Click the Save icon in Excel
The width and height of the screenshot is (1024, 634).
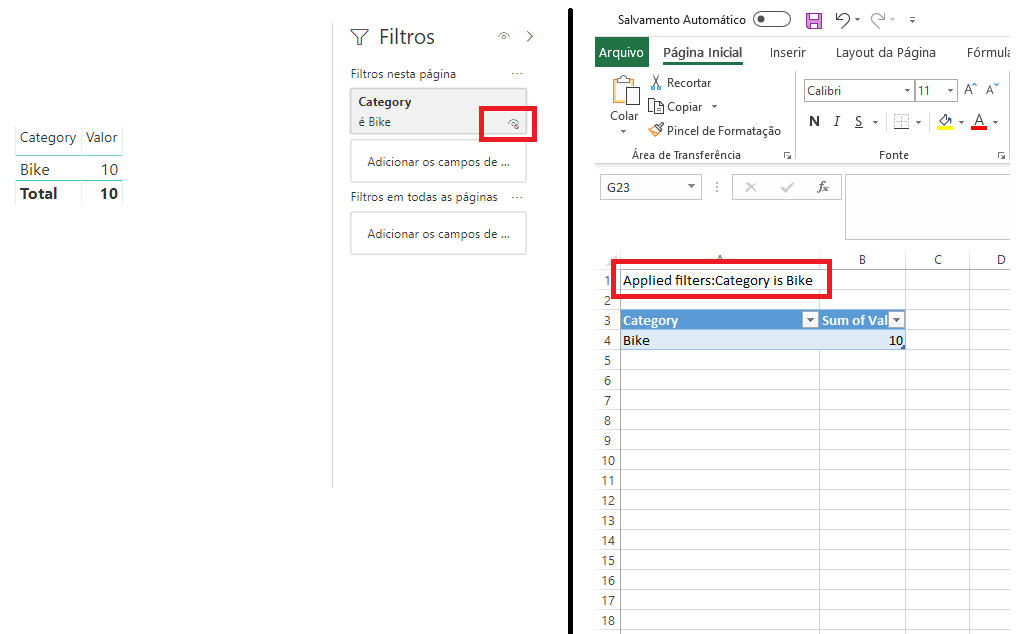[814, 21]
